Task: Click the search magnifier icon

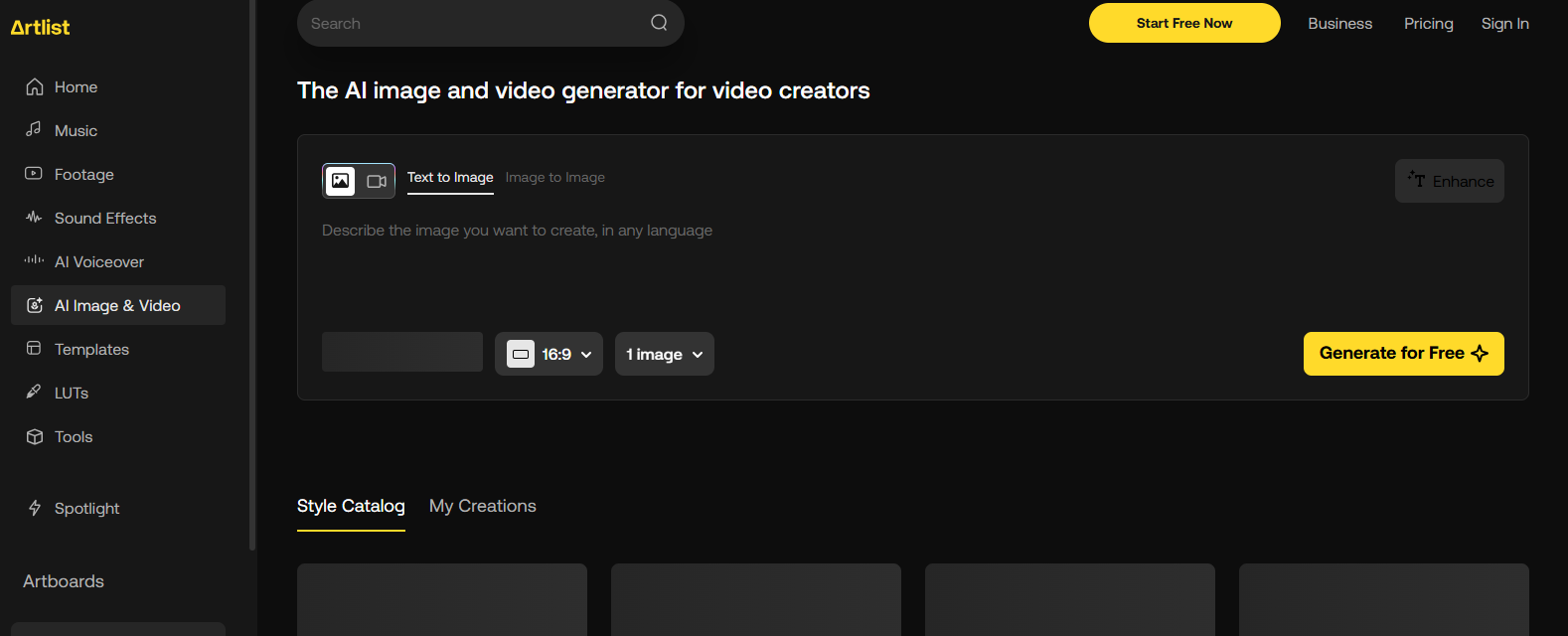Action: (x=659, y=23)
